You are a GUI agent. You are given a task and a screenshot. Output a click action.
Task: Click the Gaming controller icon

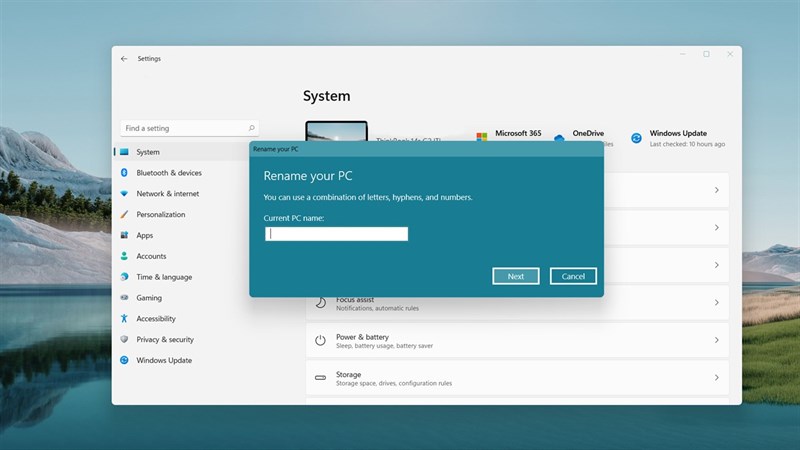click(124, 297)
